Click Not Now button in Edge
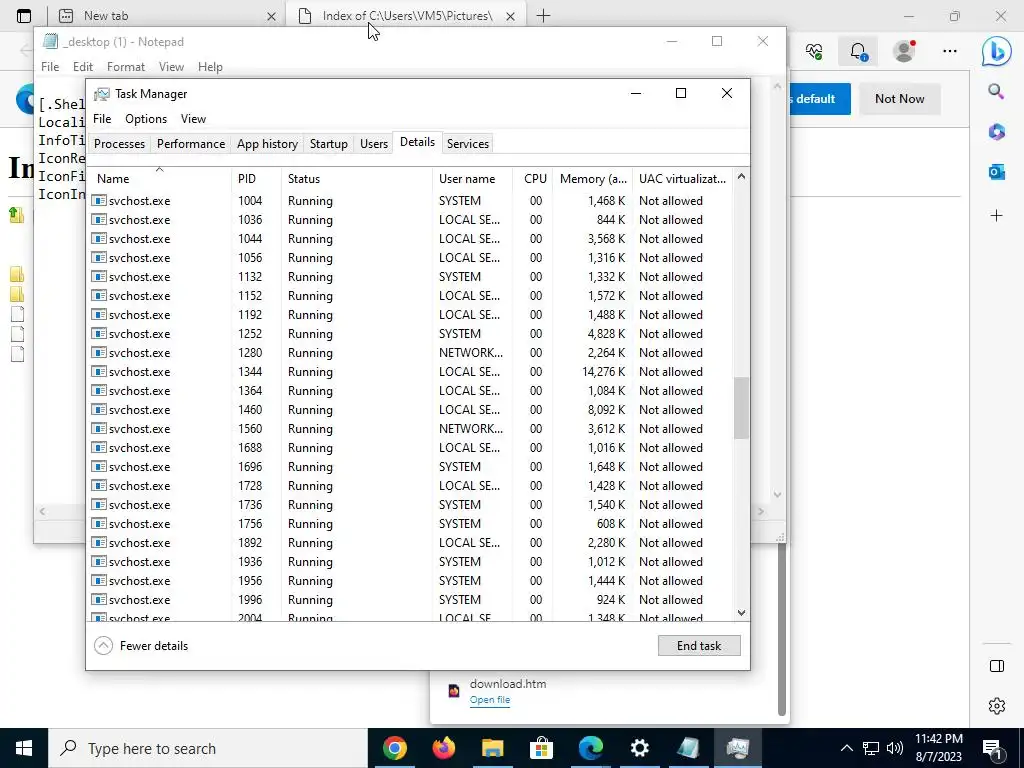This screenshot has height=768, width=1024. [x=899, y=99]
